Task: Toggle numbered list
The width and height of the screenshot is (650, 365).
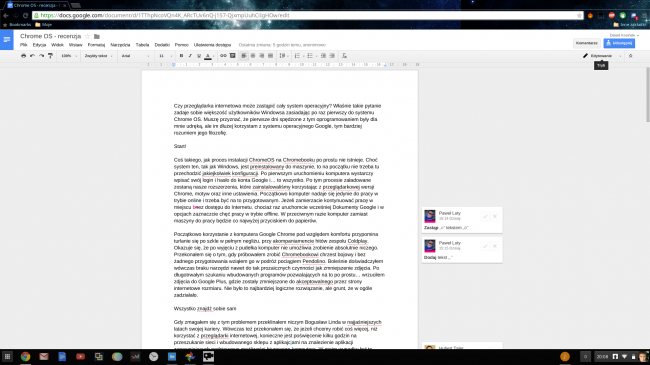Action: click(298, 56)
